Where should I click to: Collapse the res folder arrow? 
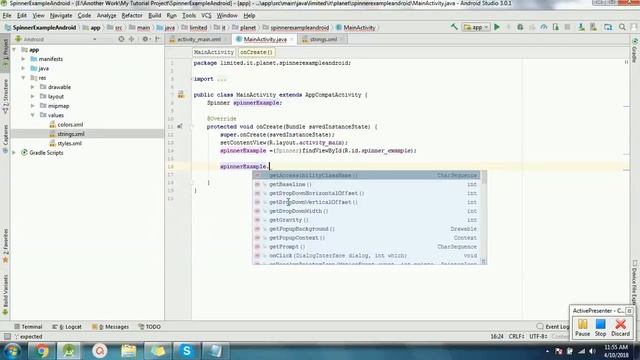pyautogui.click(x=24, y=78)
